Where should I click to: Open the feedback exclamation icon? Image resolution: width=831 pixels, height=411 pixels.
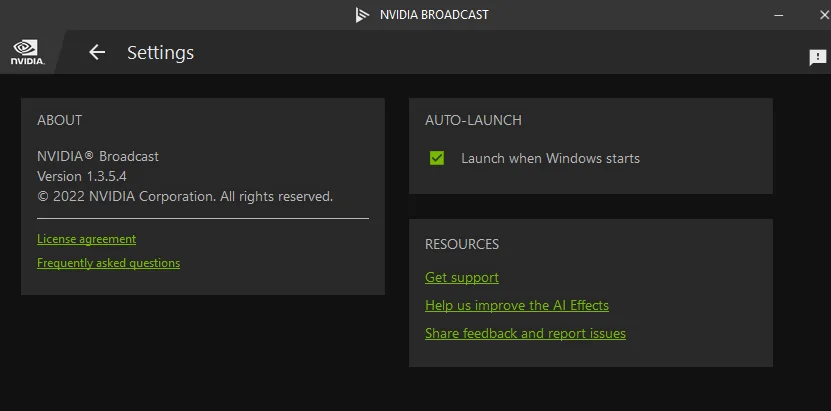[818, 57]
